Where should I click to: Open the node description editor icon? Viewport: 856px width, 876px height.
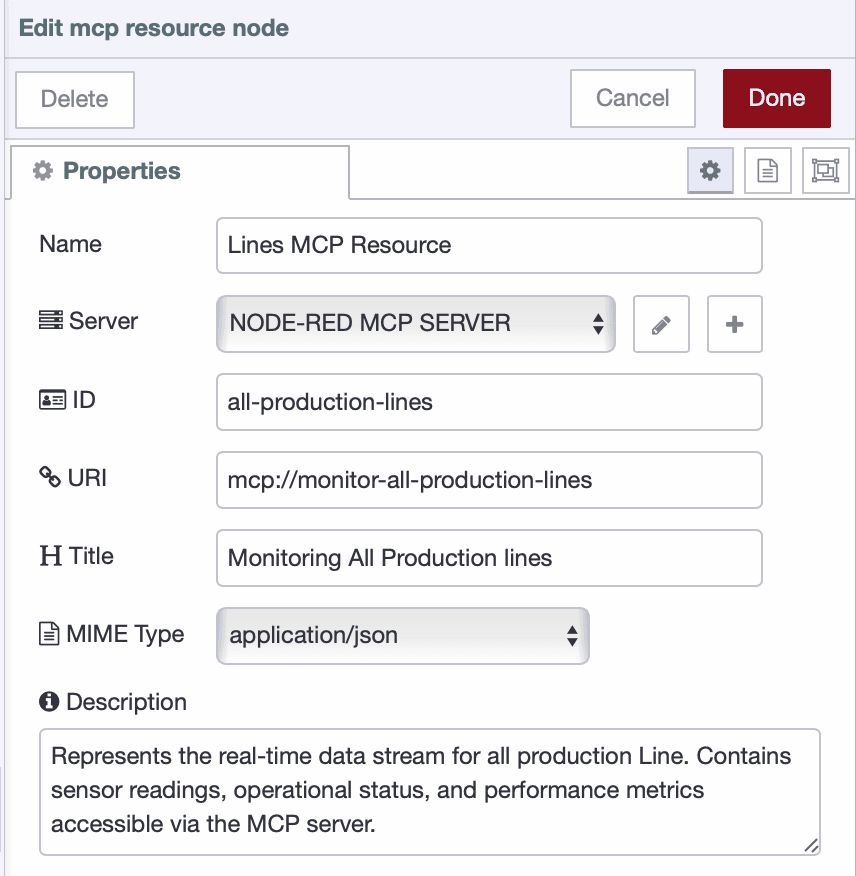pyautogui.click(x=767, y=170)
